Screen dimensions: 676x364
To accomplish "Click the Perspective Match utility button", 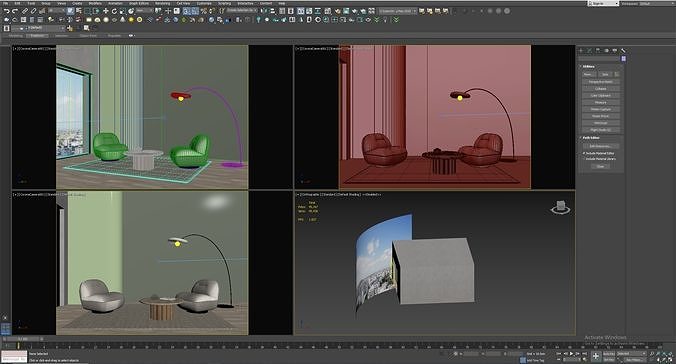I will pos(601,82).
